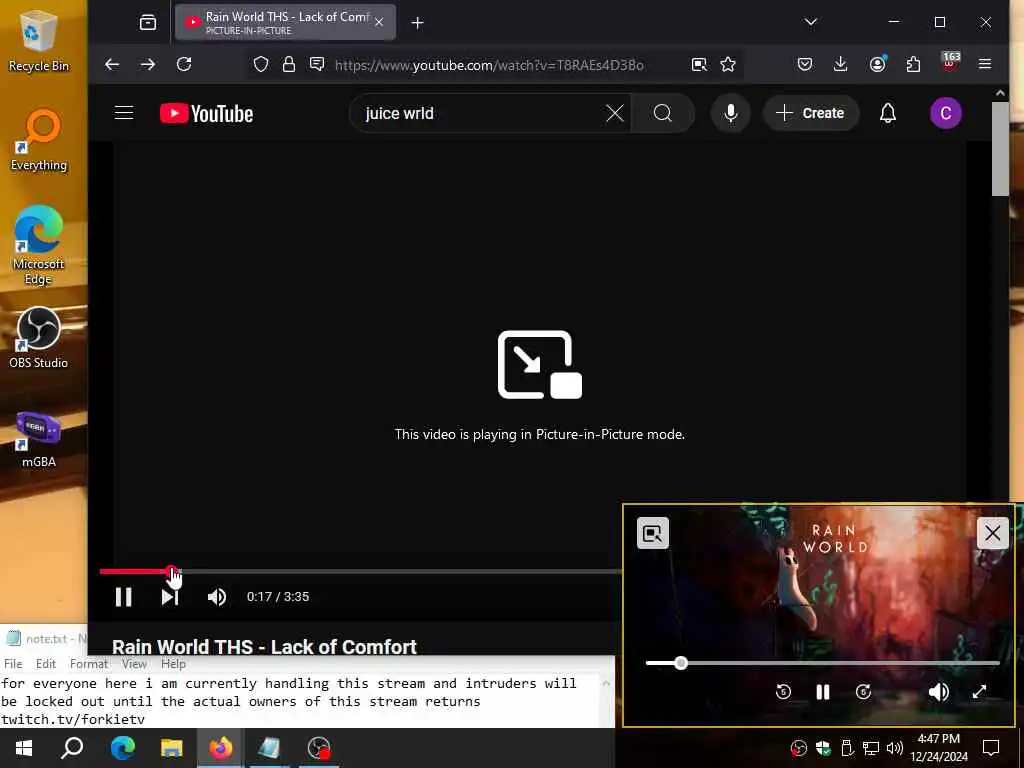1024x768 pixels.
Task: Switch to Firefox in taskbar
Action: point(220,748)
